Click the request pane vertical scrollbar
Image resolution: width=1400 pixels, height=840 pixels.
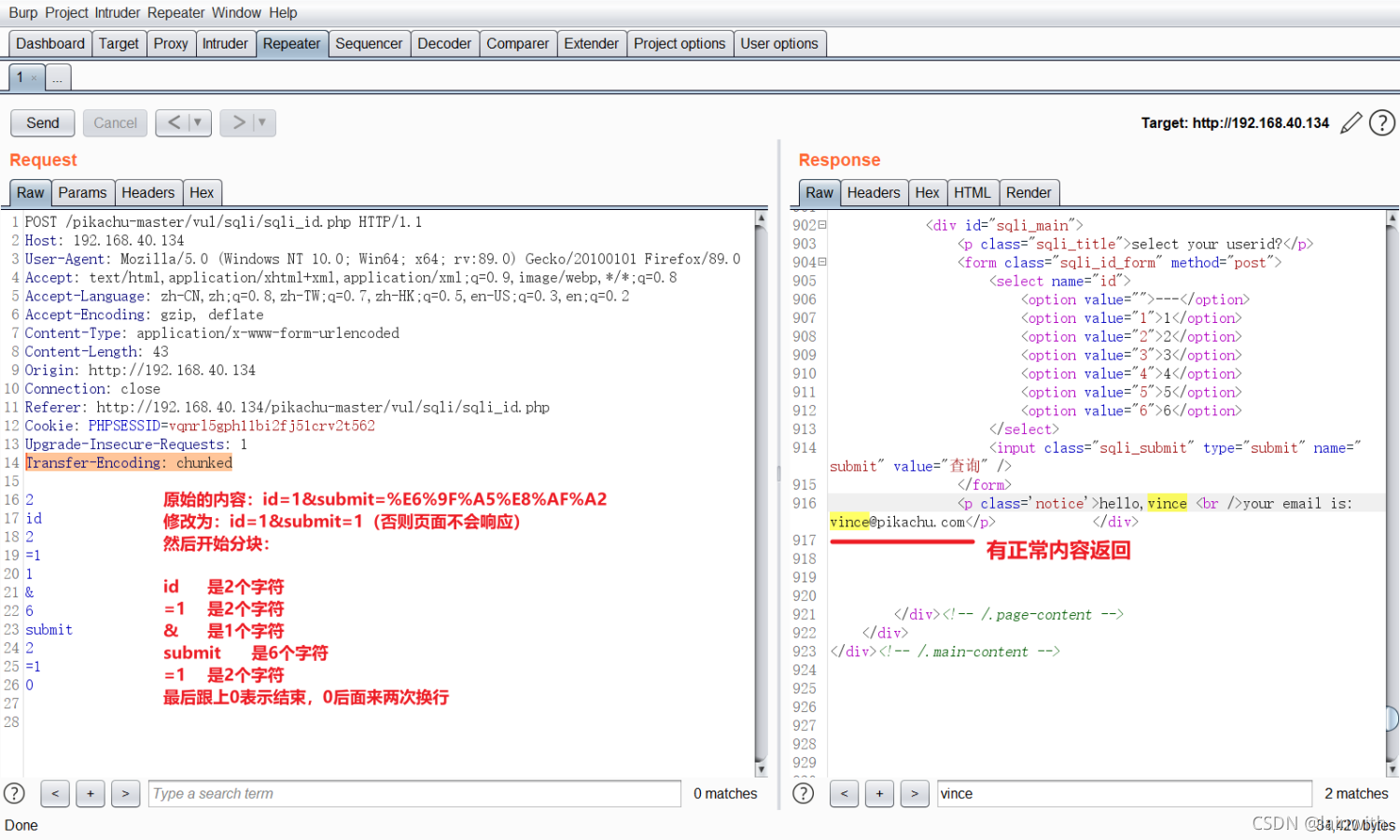click(x=761, y=493)
